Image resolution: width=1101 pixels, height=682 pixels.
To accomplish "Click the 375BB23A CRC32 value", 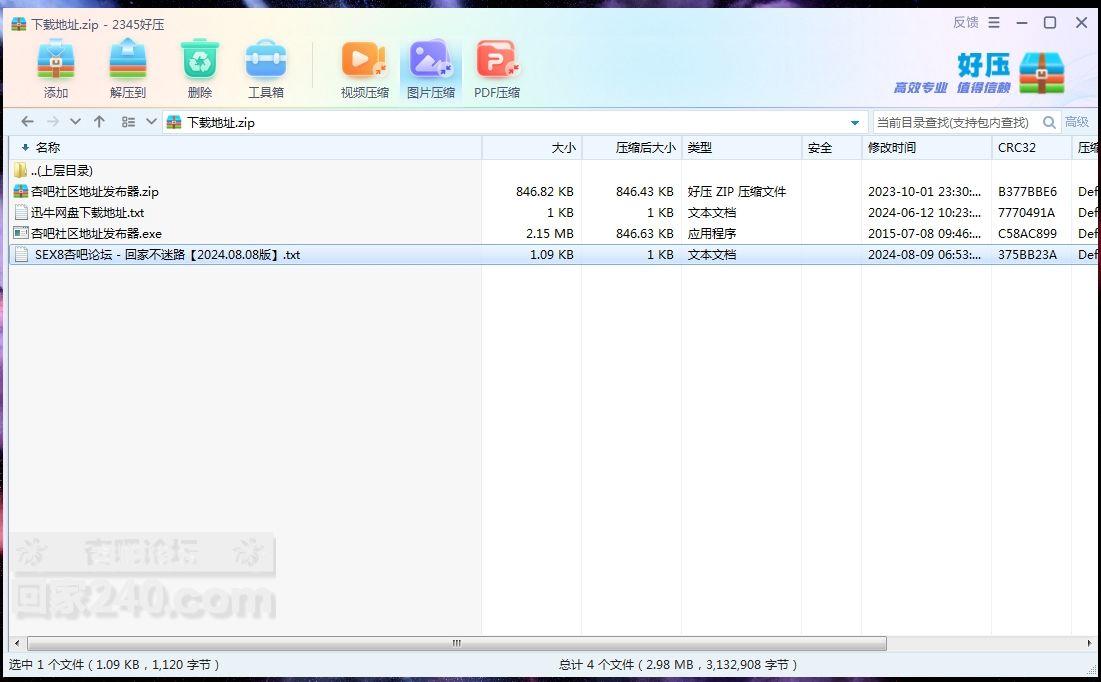I will (x=1027, y=254).
